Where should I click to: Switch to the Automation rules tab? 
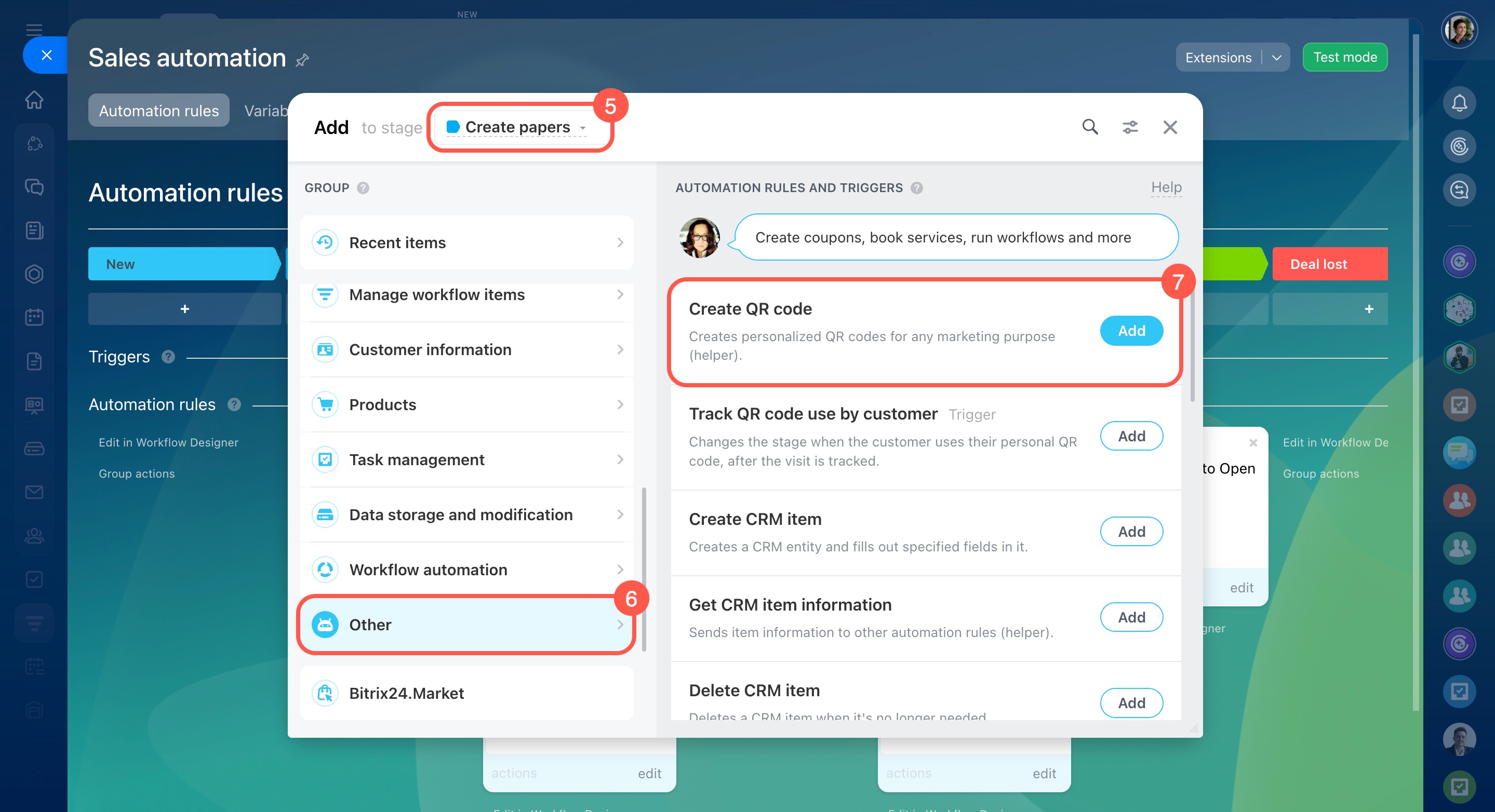158,110
